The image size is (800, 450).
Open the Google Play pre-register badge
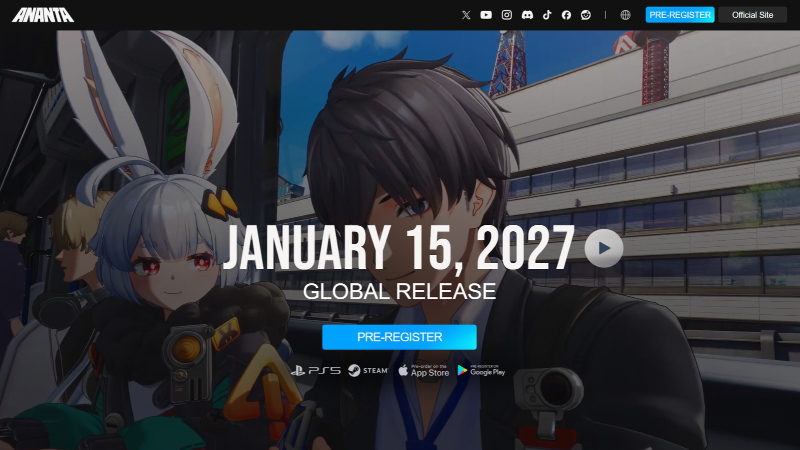(x=481, y=370)
